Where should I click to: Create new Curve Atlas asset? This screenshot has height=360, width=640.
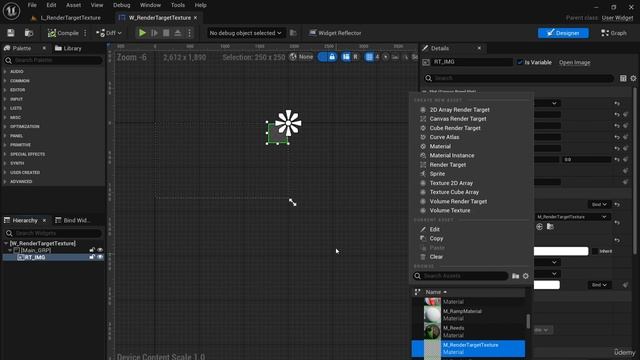pos(444,137)
